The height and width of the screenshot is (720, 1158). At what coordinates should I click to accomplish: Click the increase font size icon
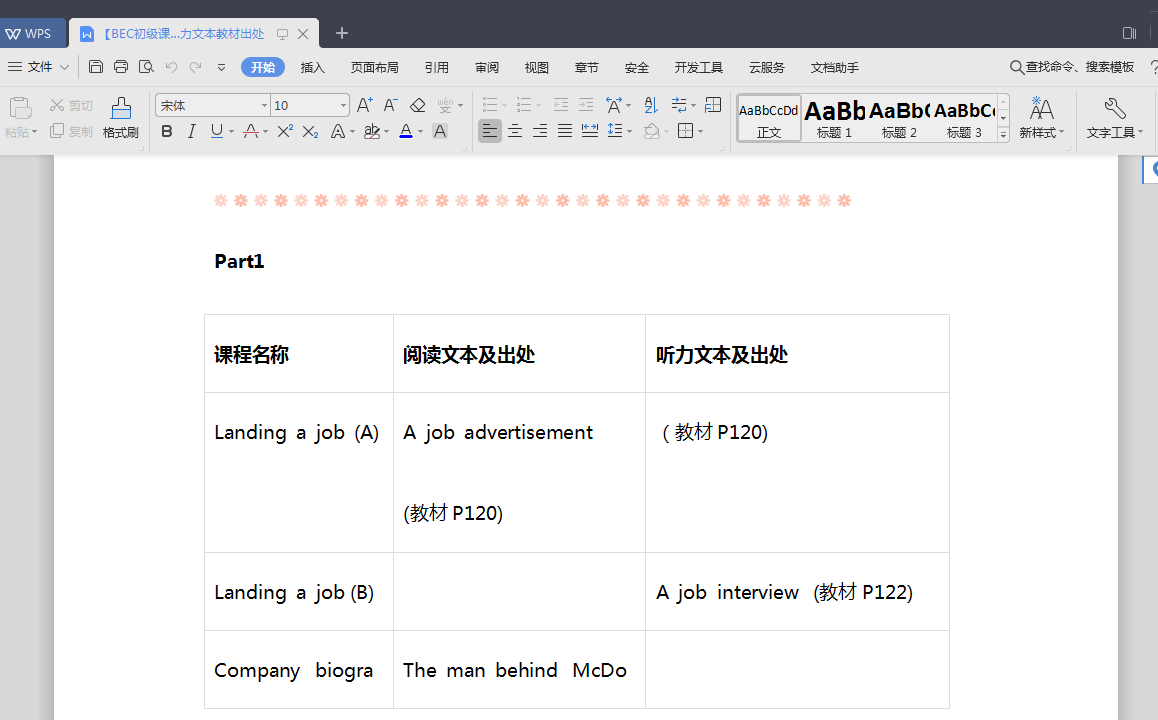coord(364,105)
